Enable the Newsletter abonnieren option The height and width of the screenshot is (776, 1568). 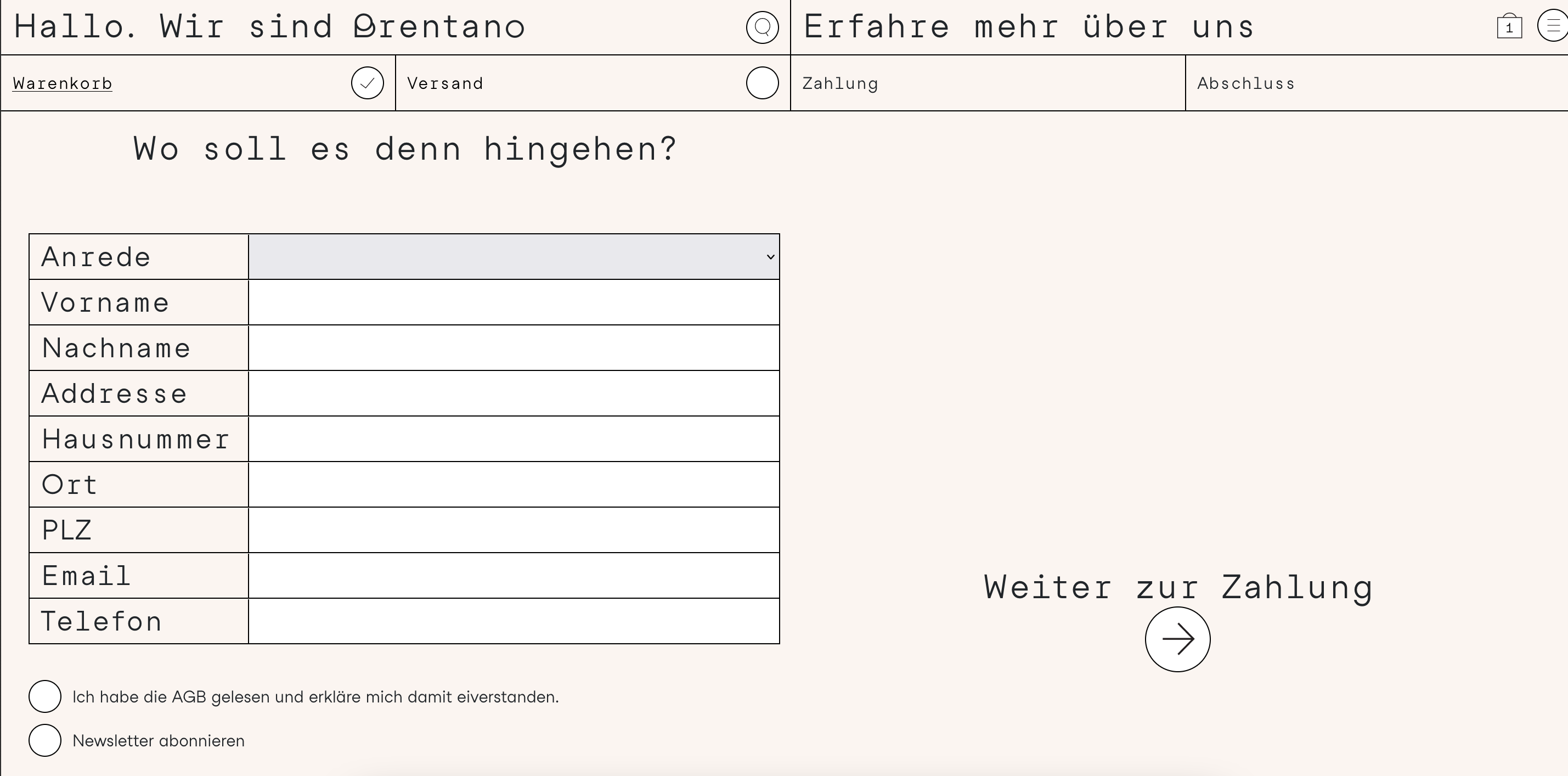point(45,740)
